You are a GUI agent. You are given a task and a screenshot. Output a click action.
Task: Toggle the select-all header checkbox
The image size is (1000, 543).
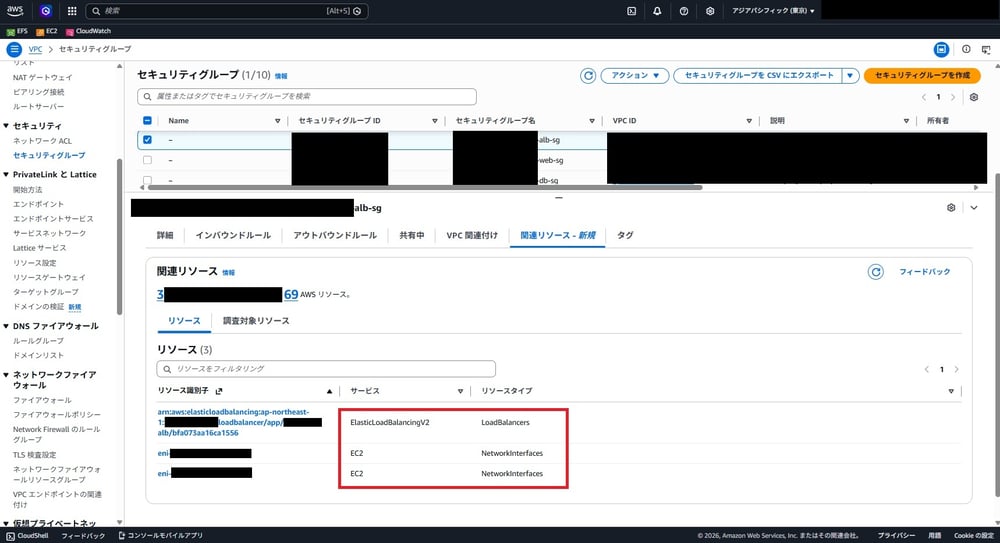148,120
